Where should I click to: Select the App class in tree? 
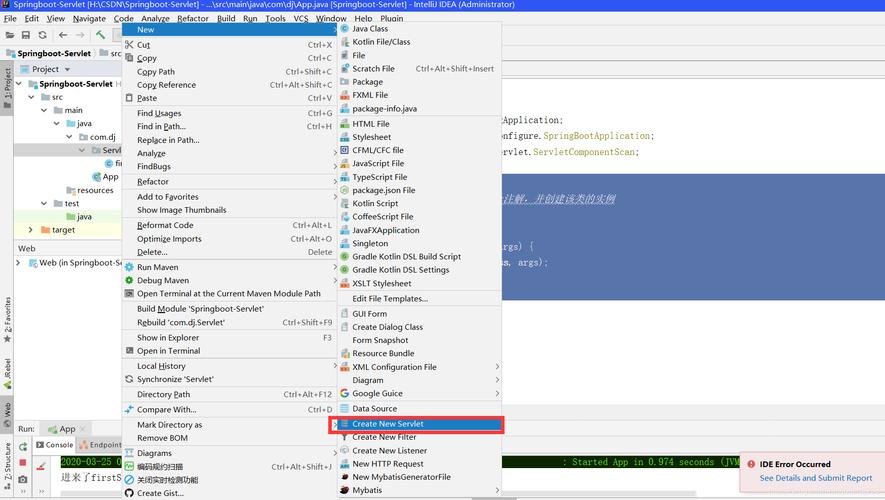106,177
